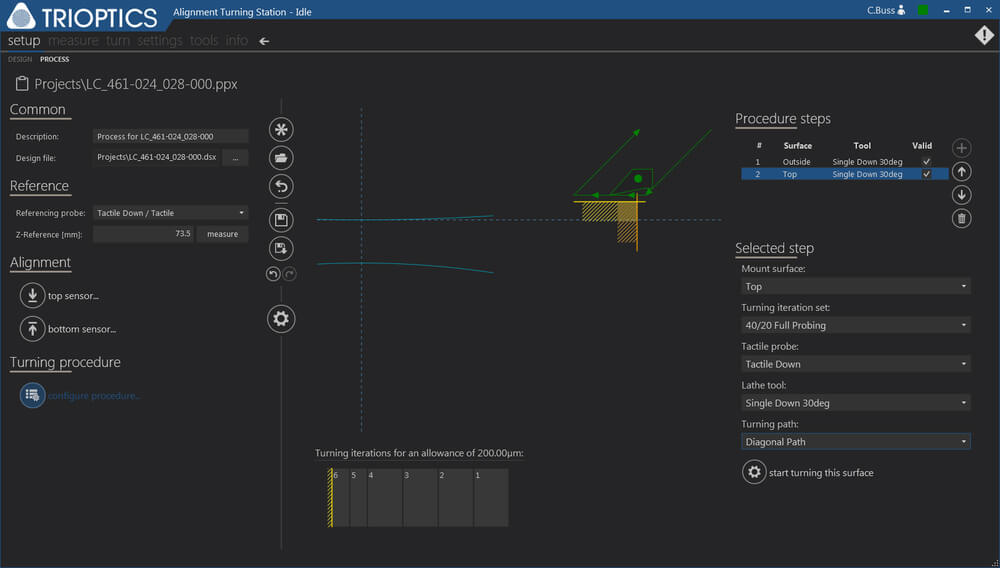Viewport: 1000px width, 568px height.
Task: Move selected procedure step down
Action: (x=961, y=195)
